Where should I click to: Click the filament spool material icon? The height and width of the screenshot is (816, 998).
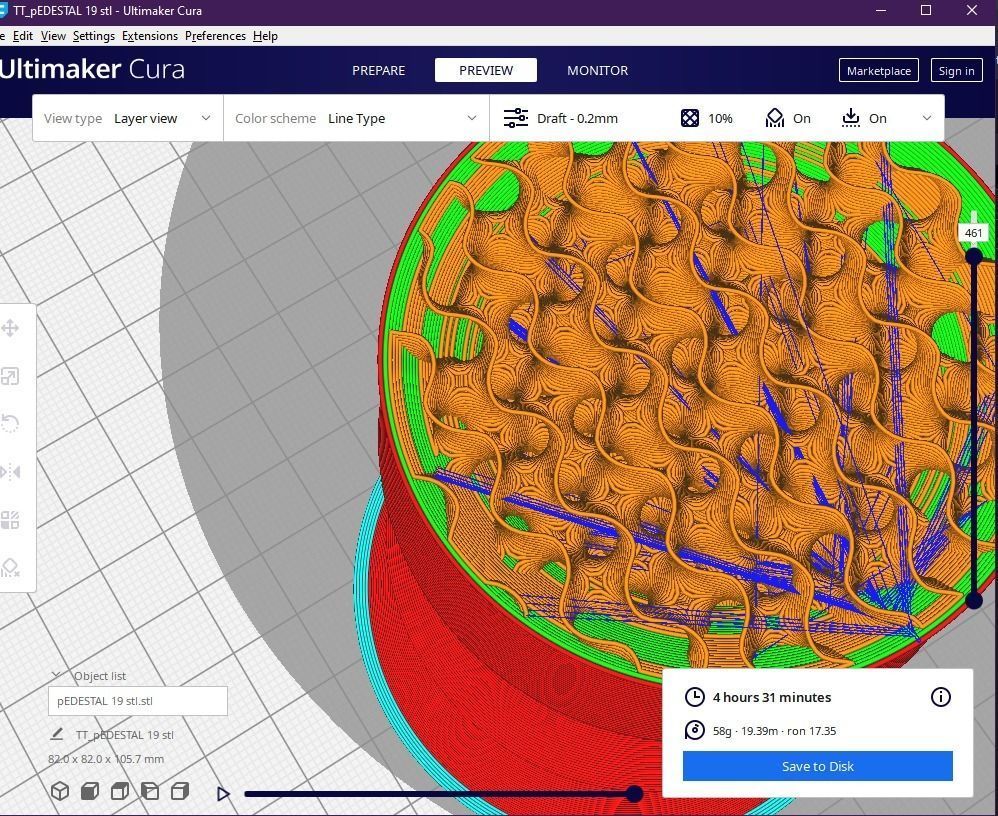tap(694, 731)
